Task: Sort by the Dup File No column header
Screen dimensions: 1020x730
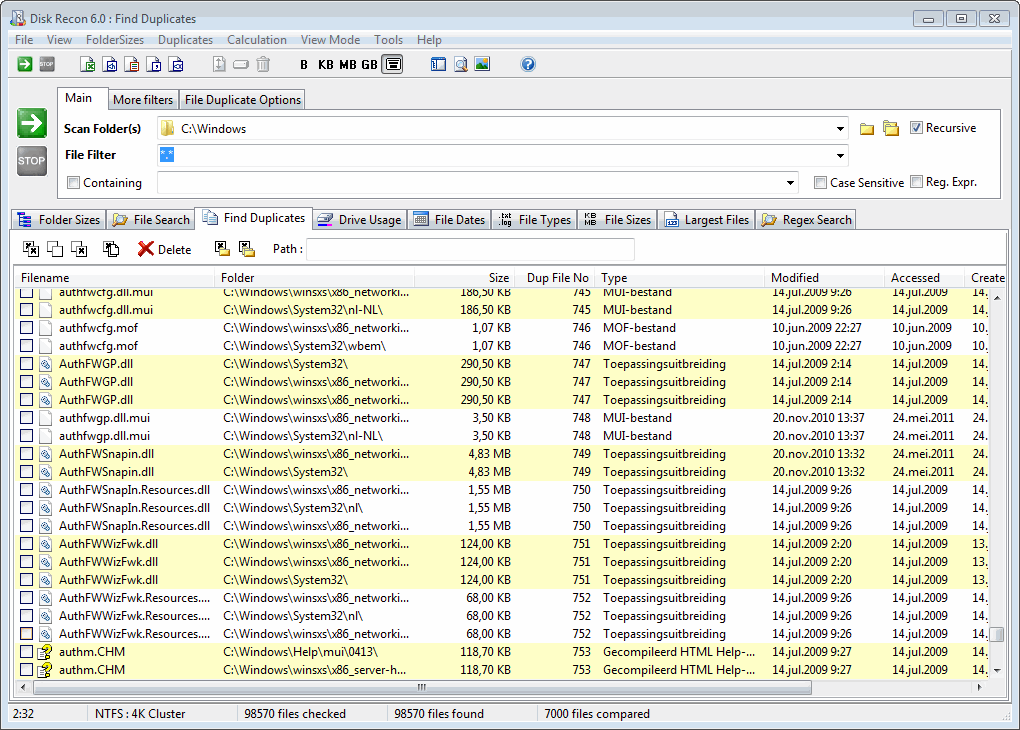Action: (555, 278)
